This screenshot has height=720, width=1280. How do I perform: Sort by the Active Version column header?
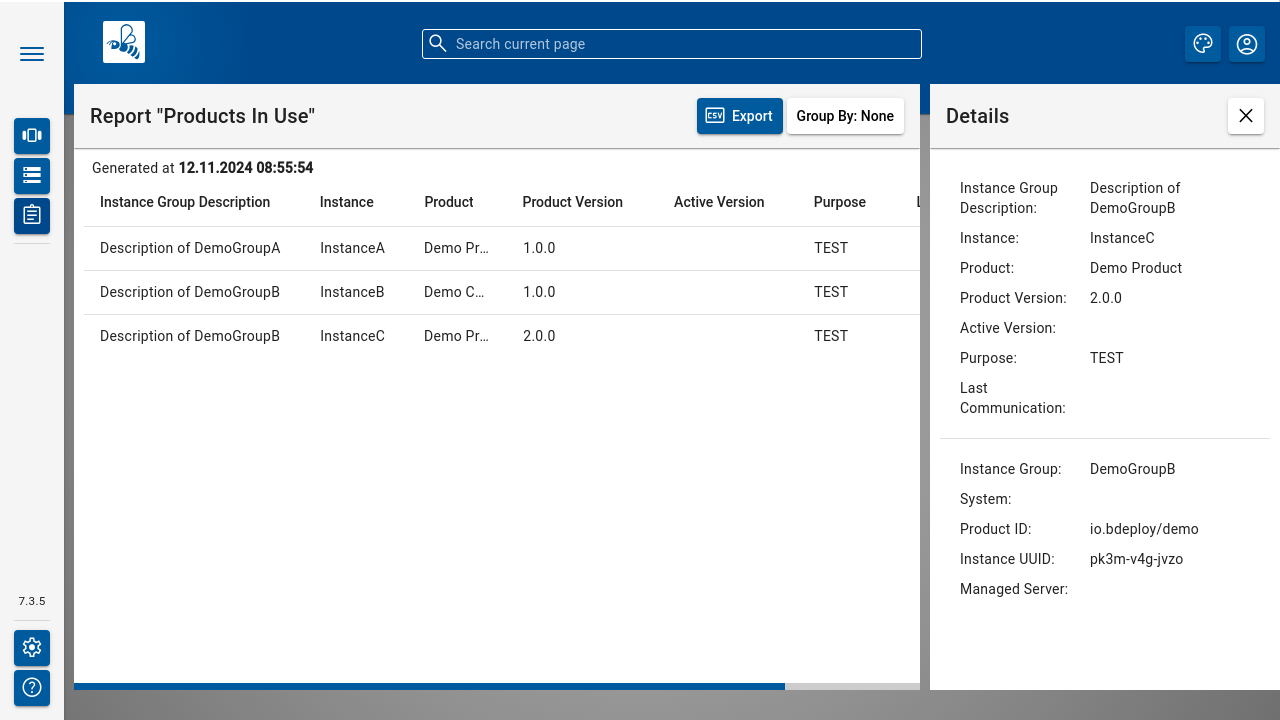coord(719,202)
